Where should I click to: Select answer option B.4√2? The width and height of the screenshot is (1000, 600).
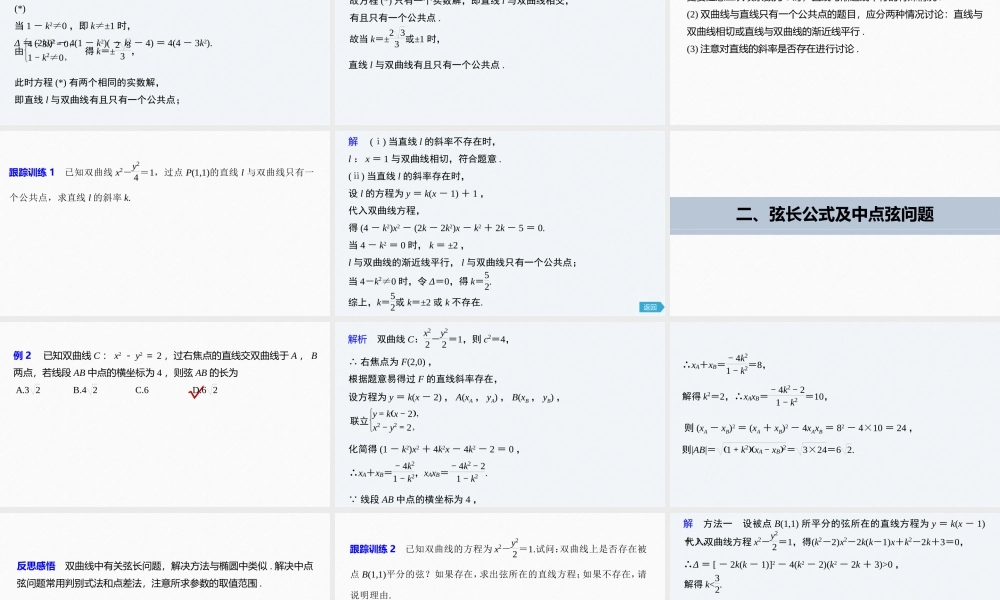85,391
